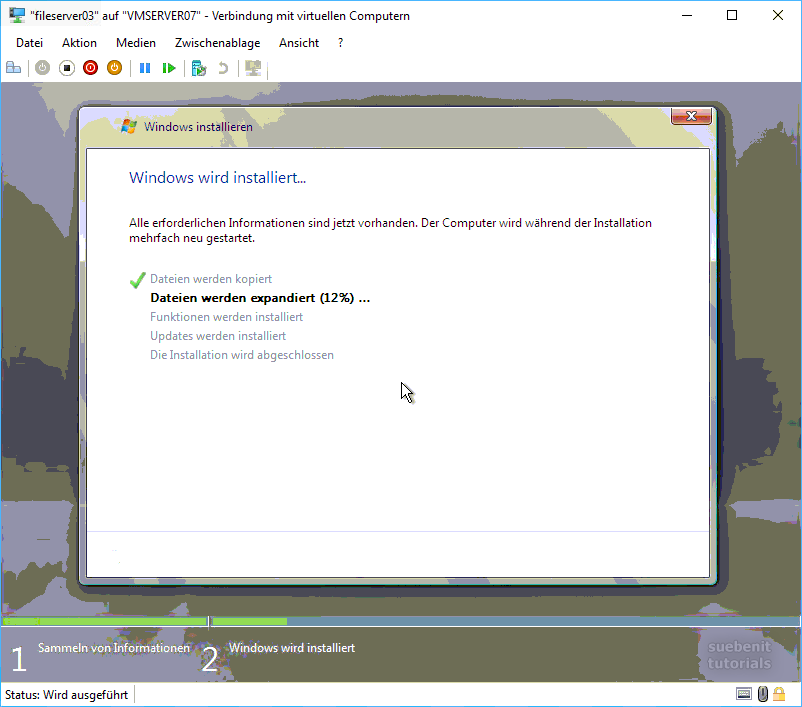The width and height of the screenshot is (802, 707).
Task: Click the Enhanced Session toolbar icon
Action: 253,68
